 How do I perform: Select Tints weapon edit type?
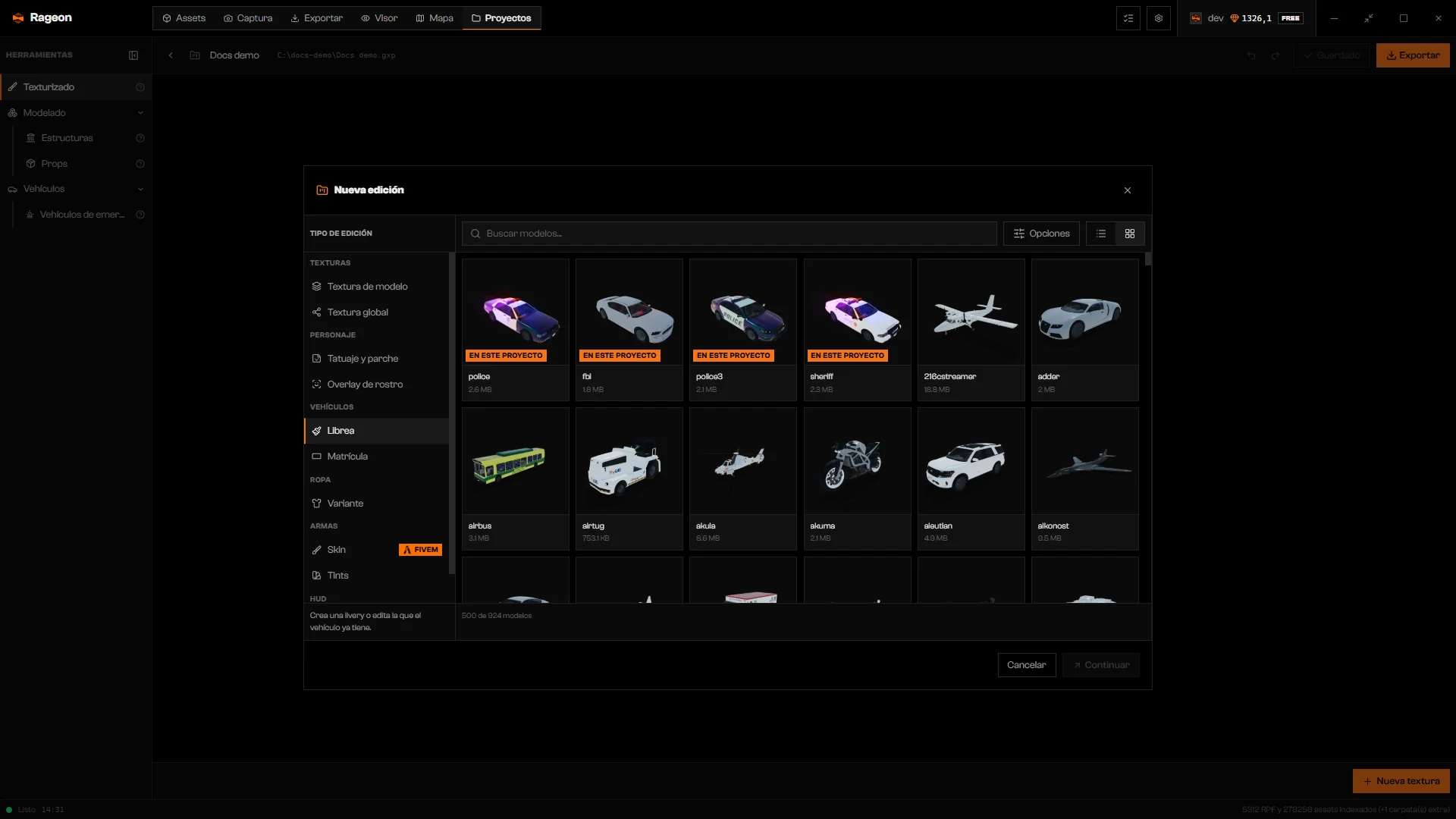[x=376, y=576]
